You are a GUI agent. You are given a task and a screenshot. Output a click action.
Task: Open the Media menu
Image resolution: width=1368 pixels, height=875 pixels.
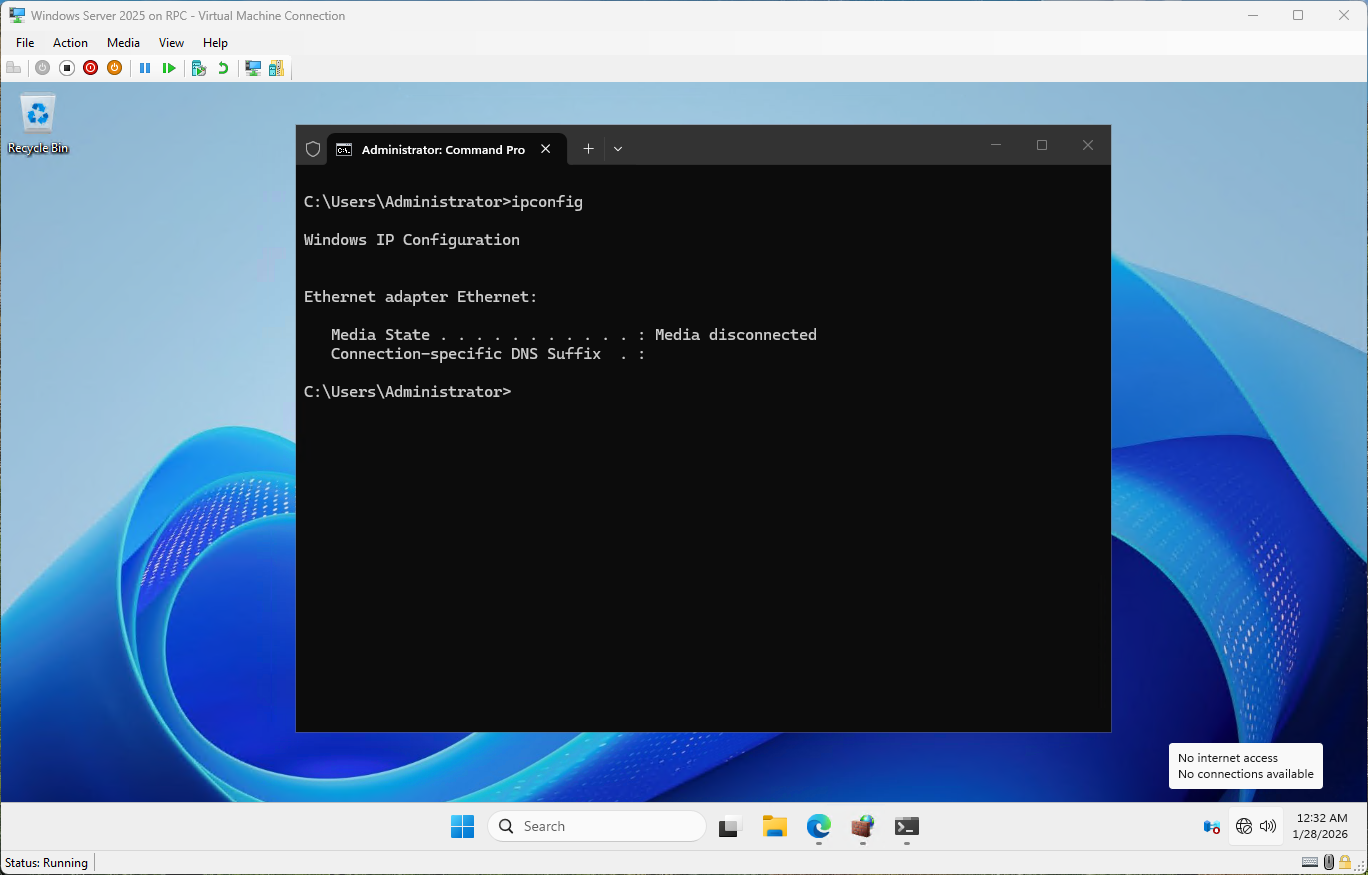click(x=123, y=43)
